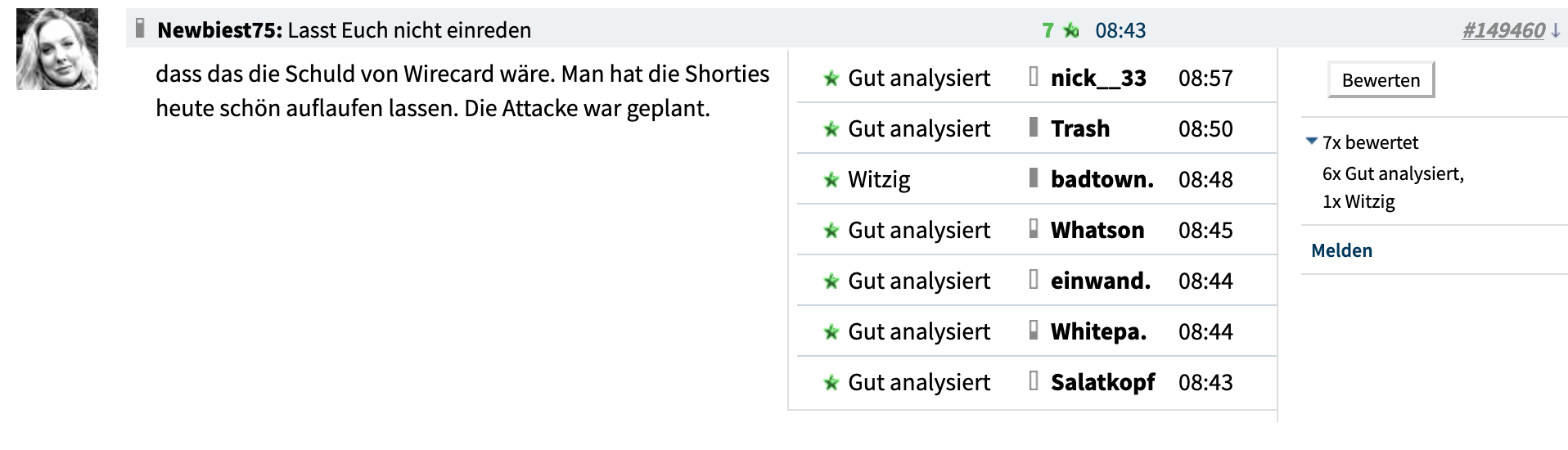Click the post title 'Lasst Euch nicht einreden'
The width and height of the screenshot is (1568, 450).
tap(409, 31)
